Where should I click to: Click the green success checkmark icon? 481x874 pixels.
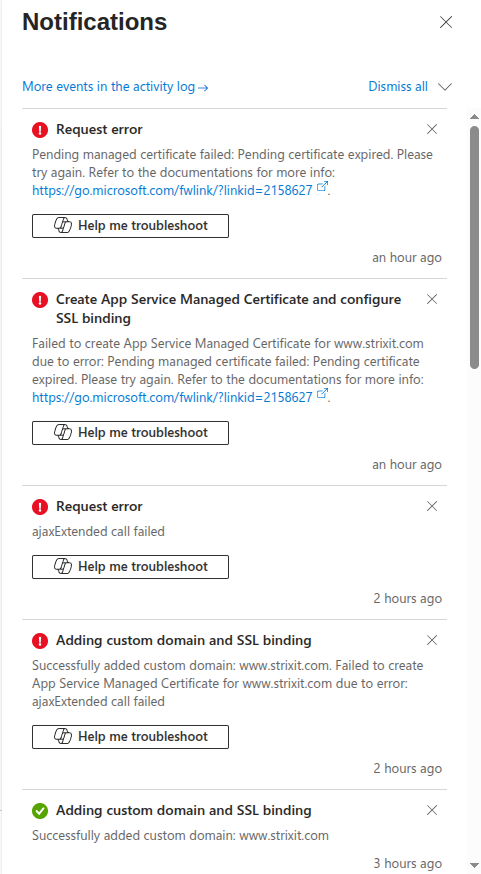pyautogui.click(x=40, y=811)
